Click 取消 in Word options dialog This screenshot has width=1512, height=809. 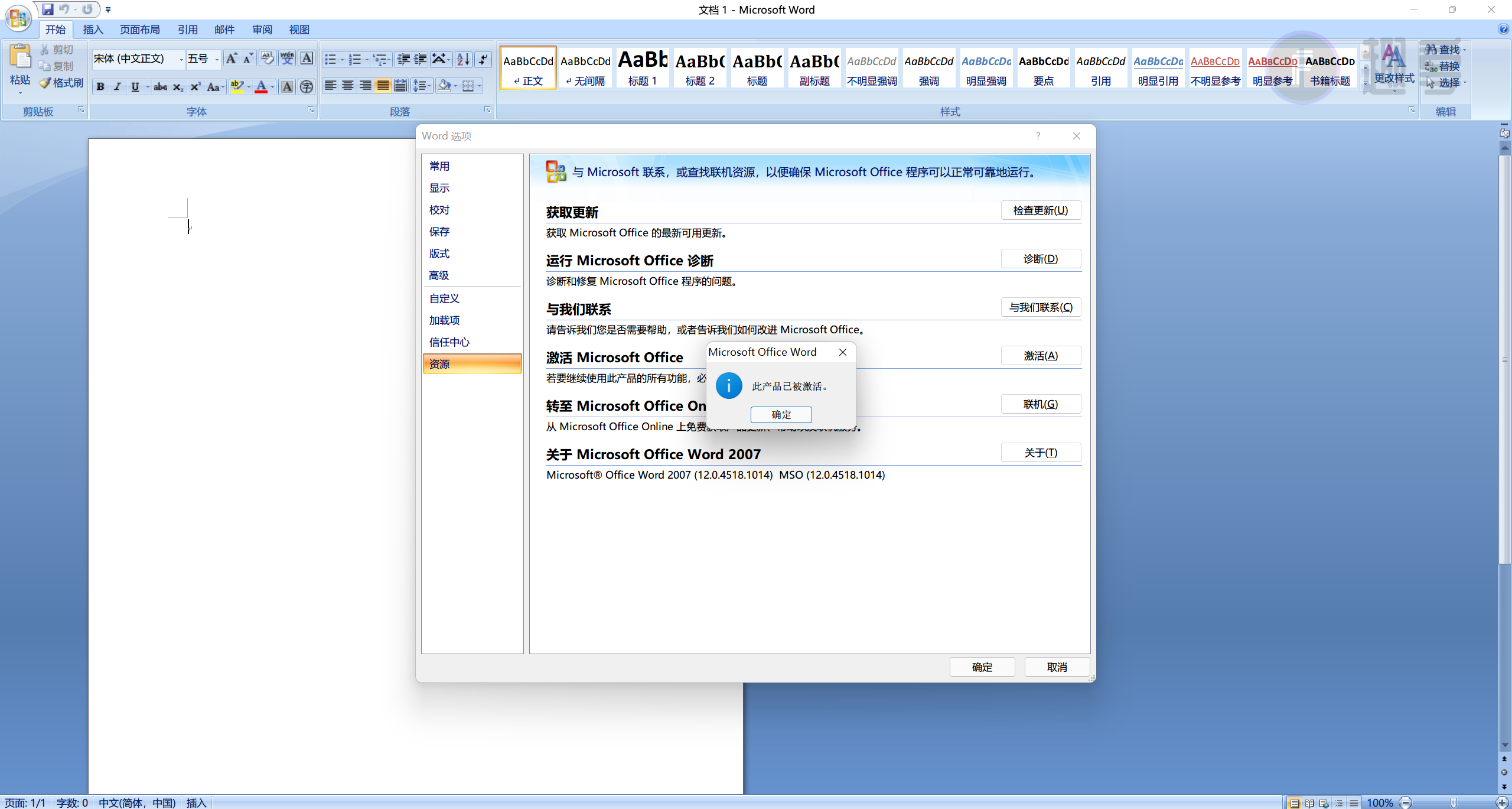point(1057,667)
